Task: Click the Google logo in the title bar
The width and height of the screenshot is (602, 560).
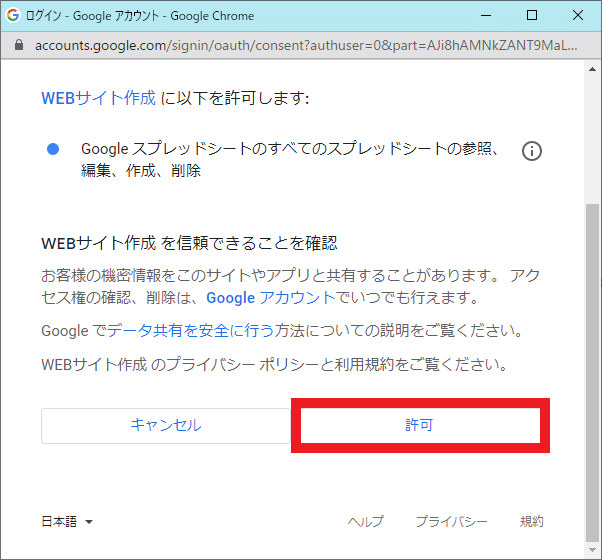Action: 13,15
